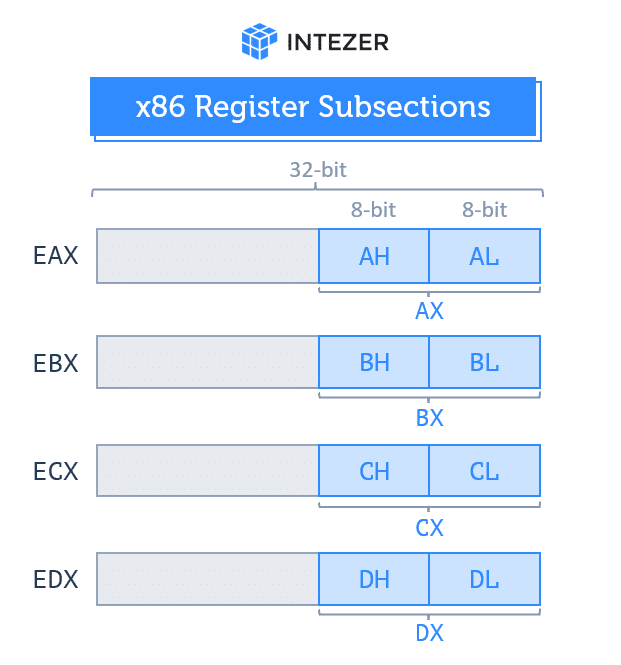Click the gray upper portion of EDX
621x665 pixels.
207,578
